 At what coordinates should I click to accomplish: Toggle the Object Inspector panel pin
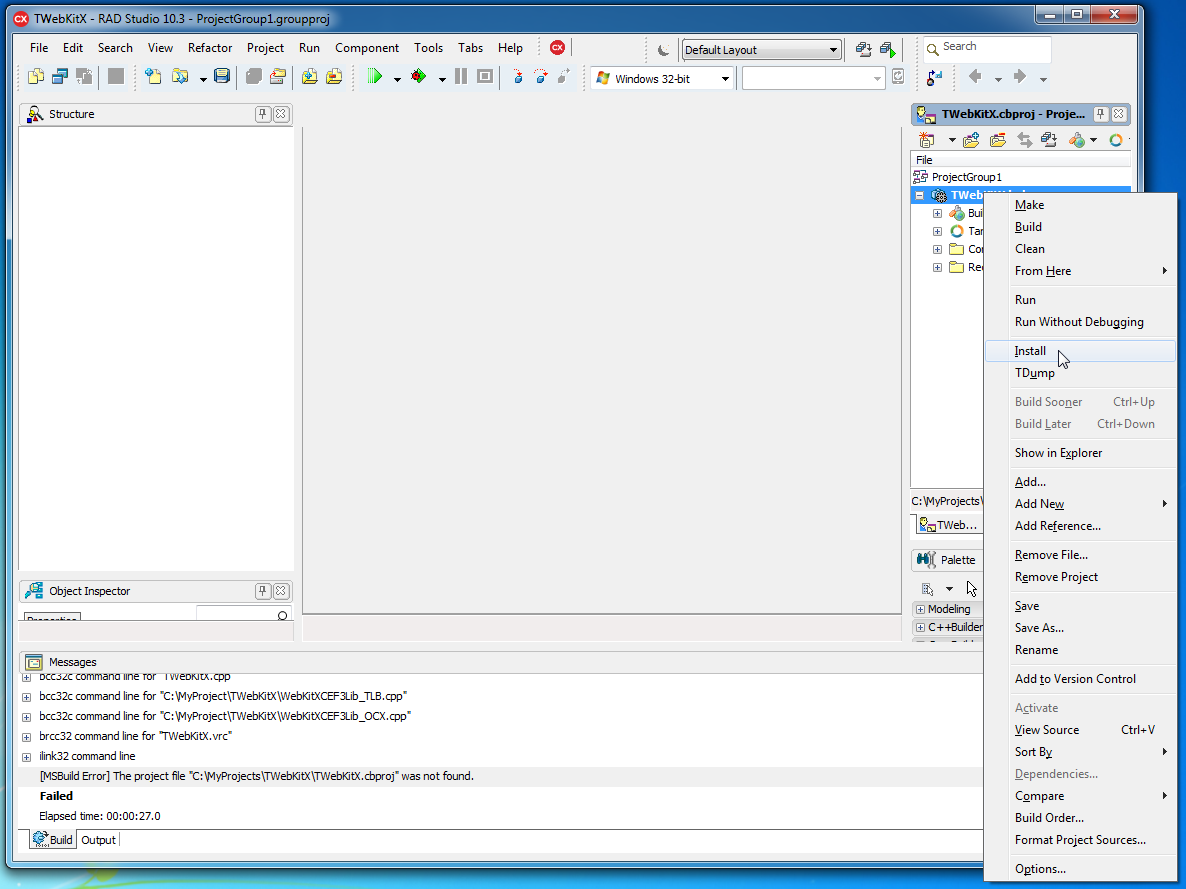click(x=262, y=591)
